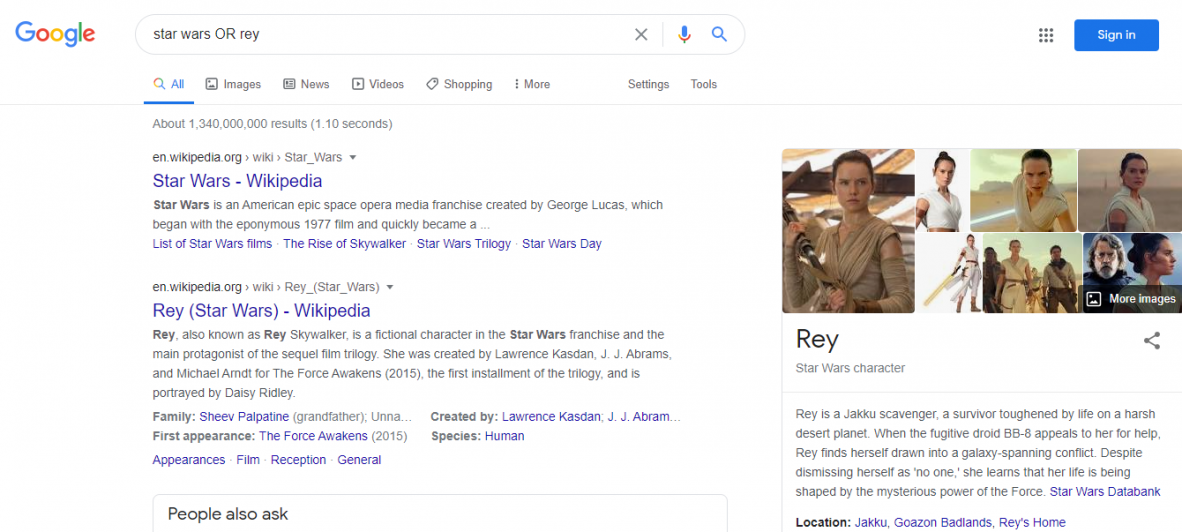Open the Google apps grid

click(x=1046, y=35)
